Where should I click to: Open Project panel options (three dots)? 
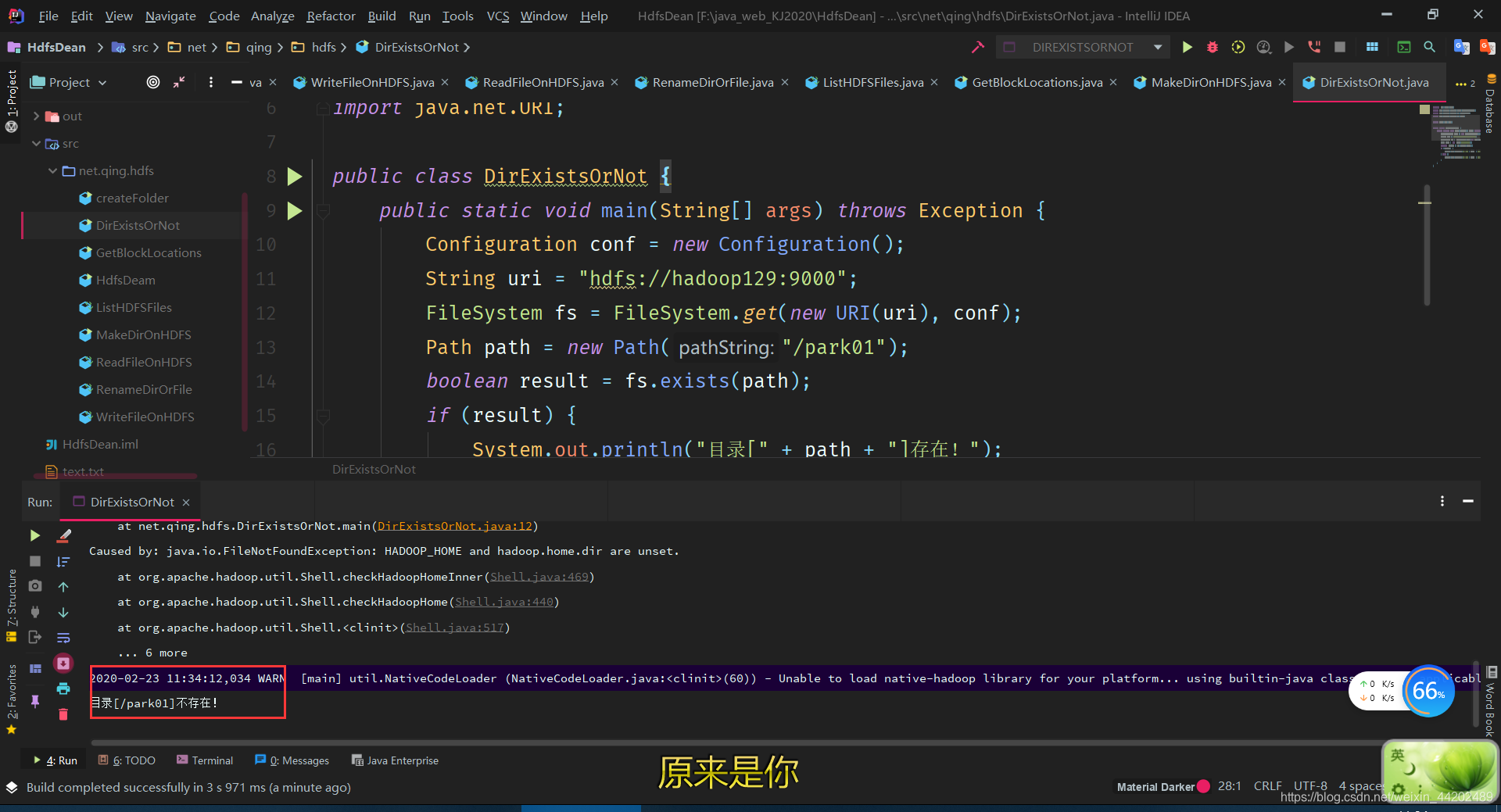pos(211,82)
